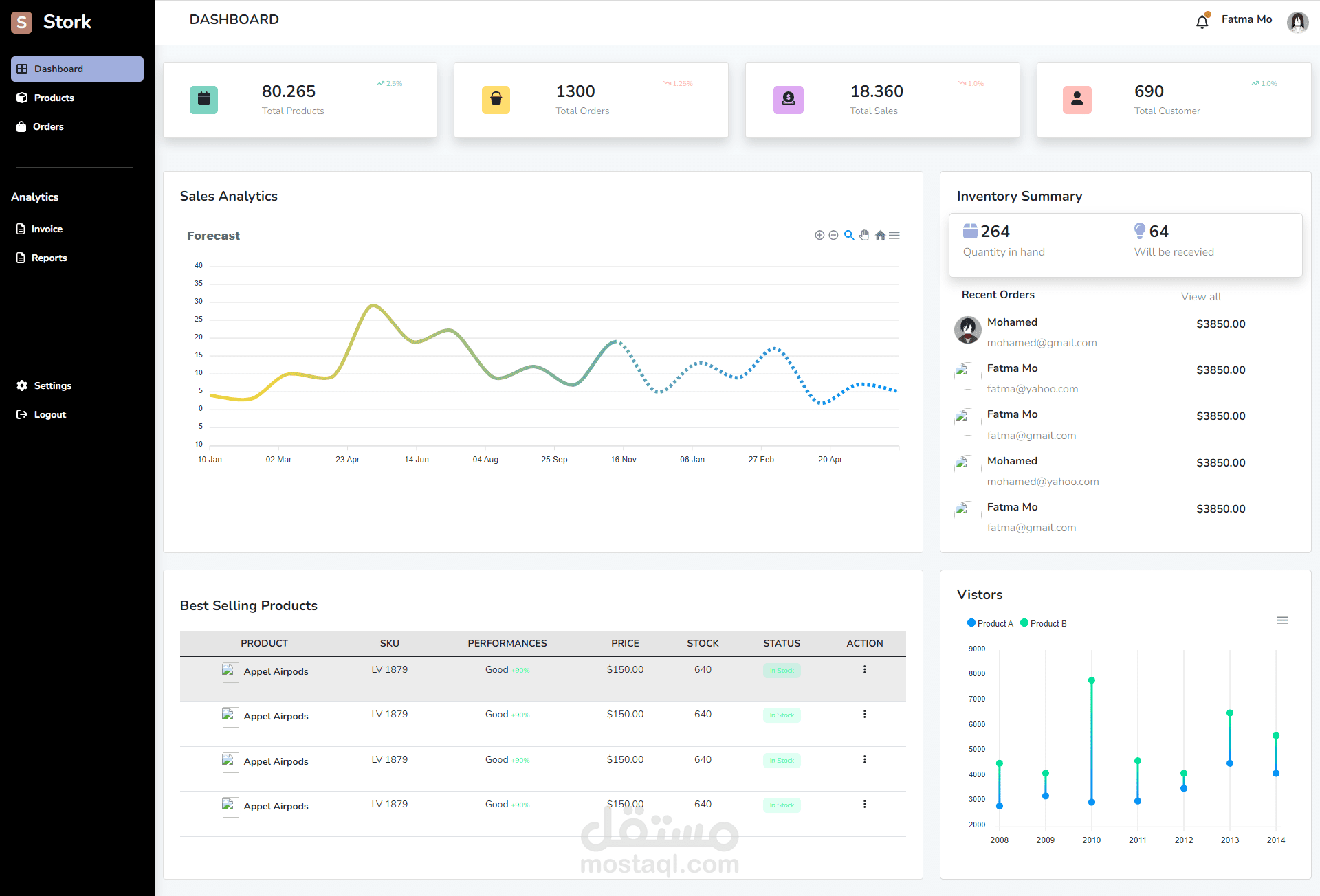
Task: Enable the panning hand tool
Action: tap(864, 236)
